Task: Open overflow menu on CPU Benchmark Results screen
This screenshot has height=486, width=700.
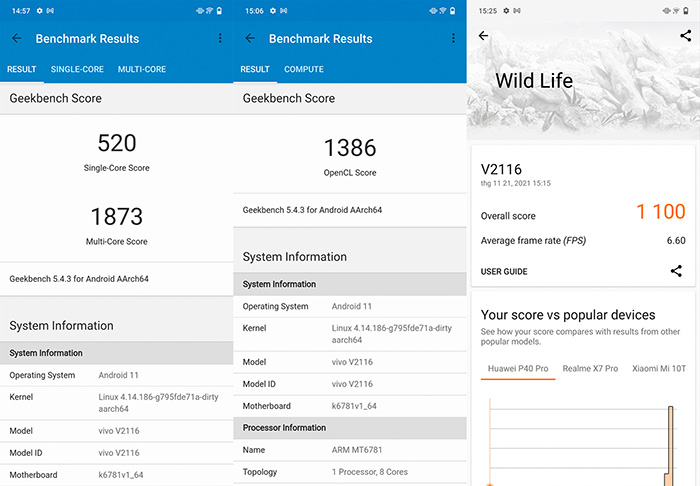Action: tap(220, 38)
